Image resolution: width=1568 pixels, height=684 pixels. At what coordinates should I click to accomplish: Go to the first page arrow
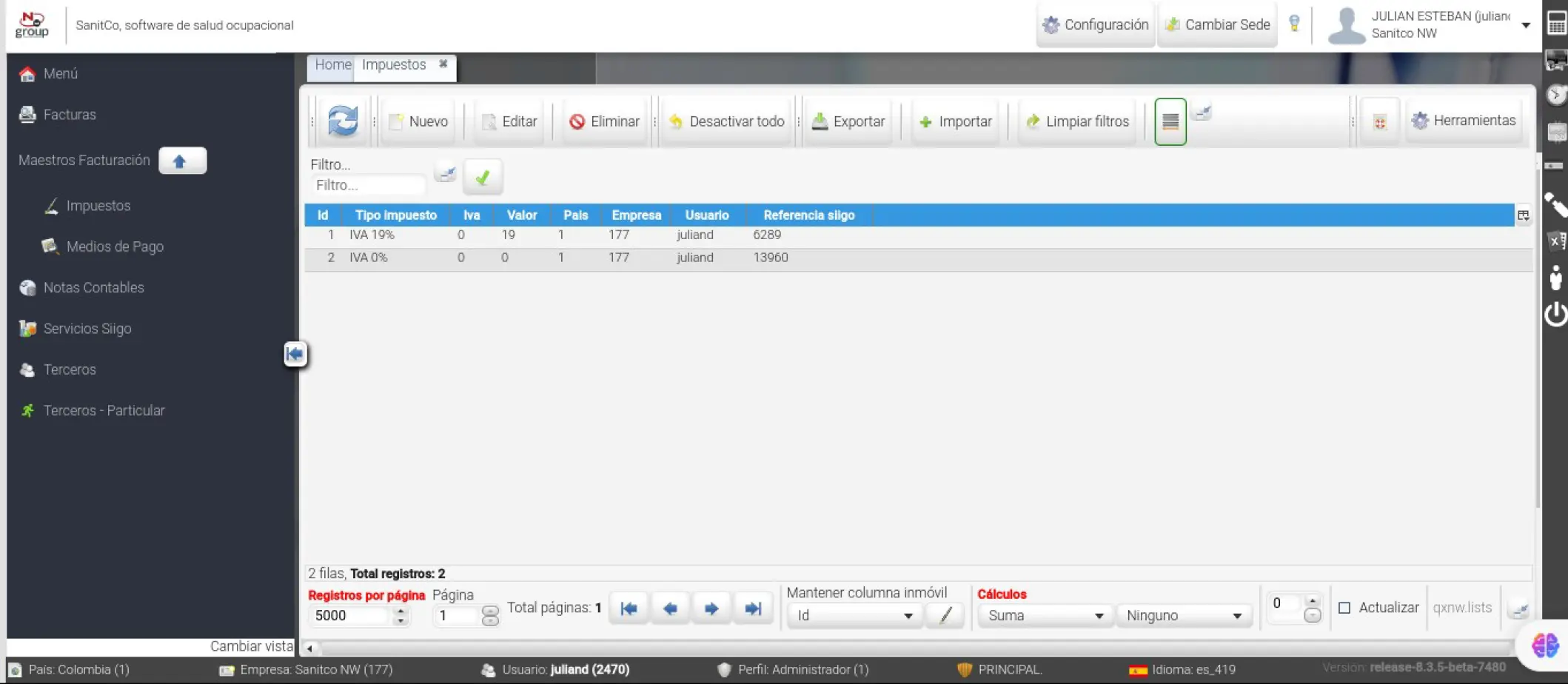pyautogui.click(x=629, y=608)
